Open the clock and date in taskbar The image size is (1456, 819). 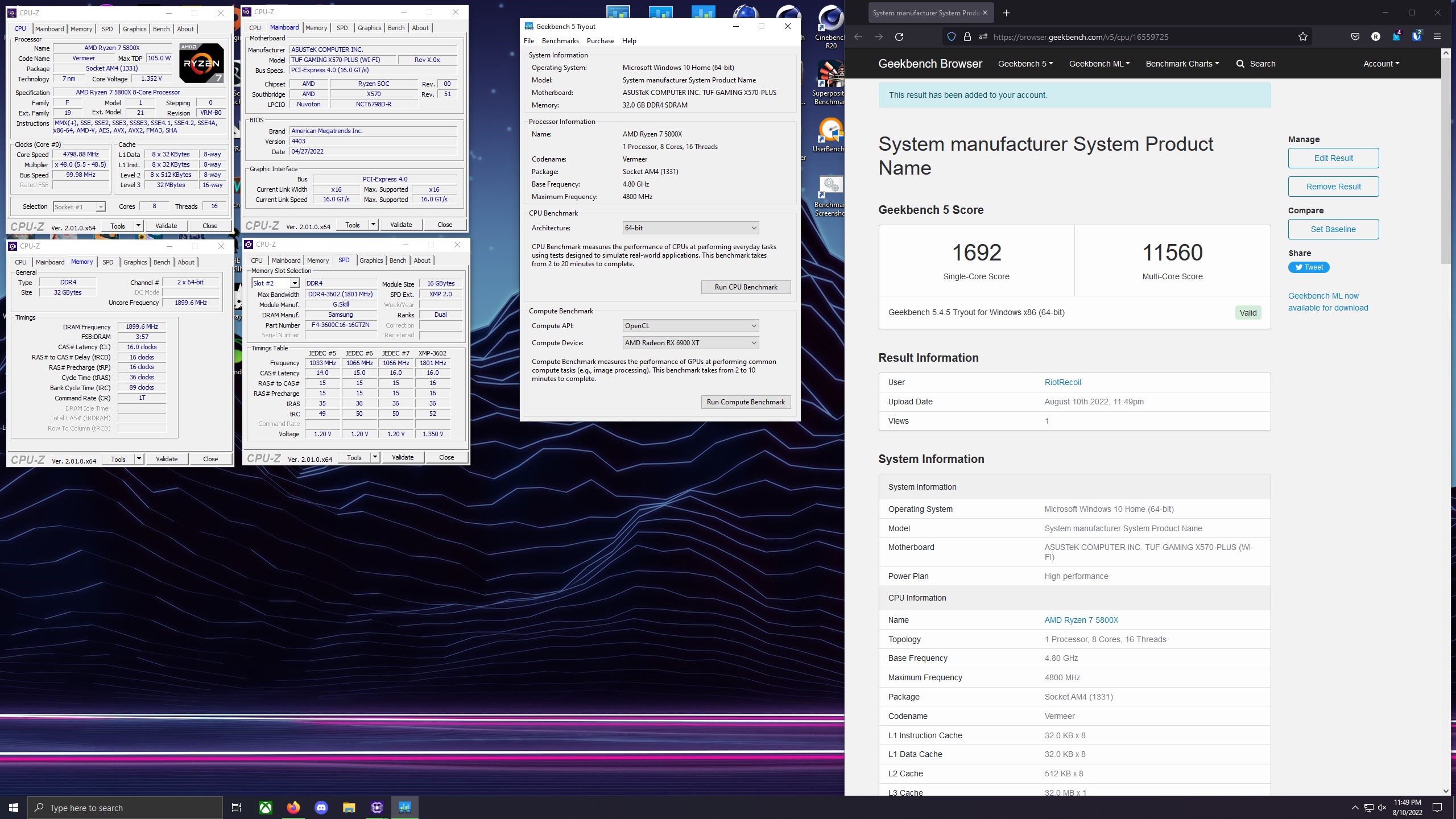point(1407,808)
